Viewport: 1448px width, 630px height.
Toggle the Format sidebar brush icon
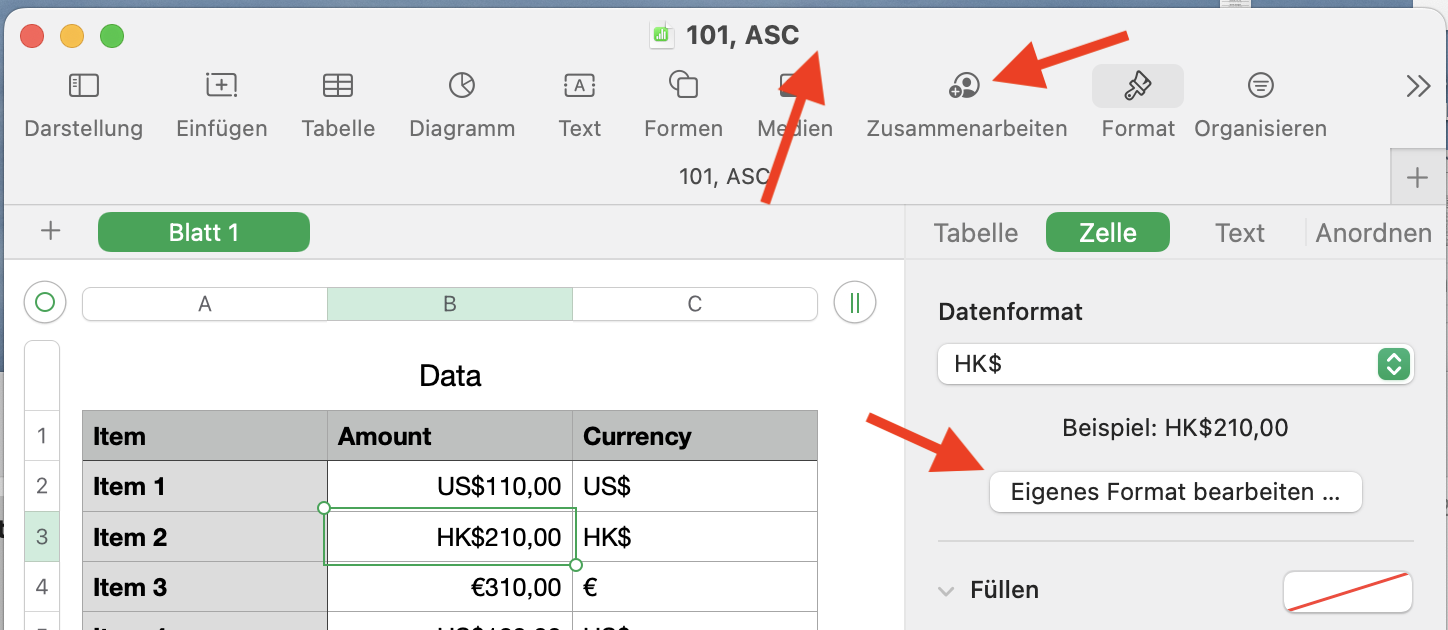tap(1137, 86)
